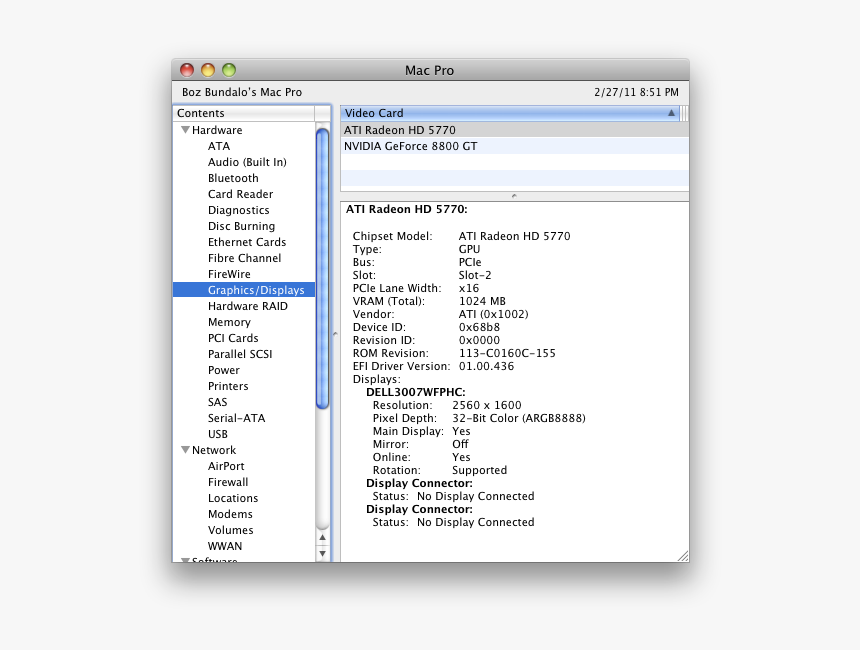Collapse the Network section disclosure triangle
Screen dimensions: 860x650
(x=185, y=450)
